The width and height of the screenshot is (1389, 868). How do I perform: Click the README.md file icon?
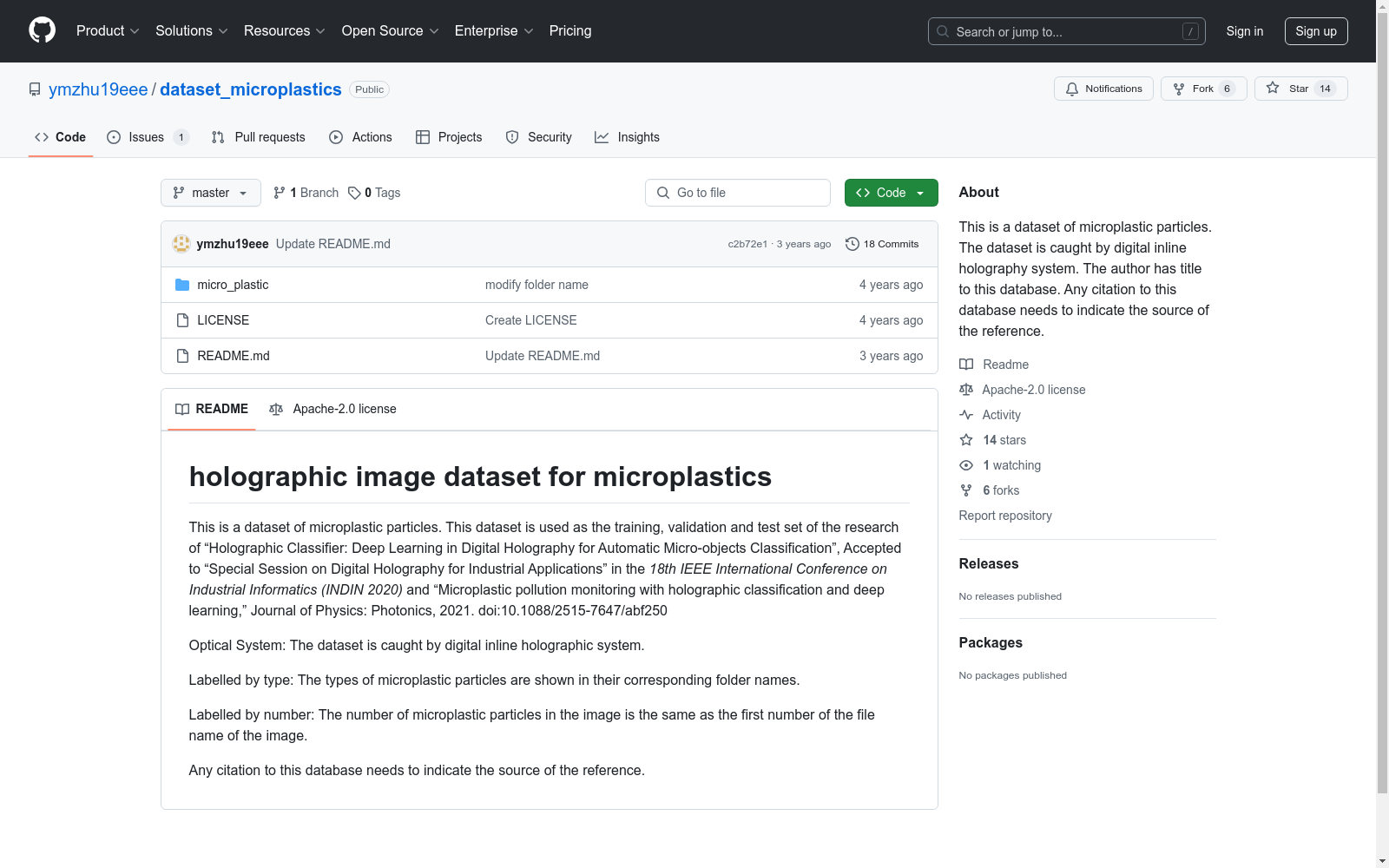pos(182,356)
